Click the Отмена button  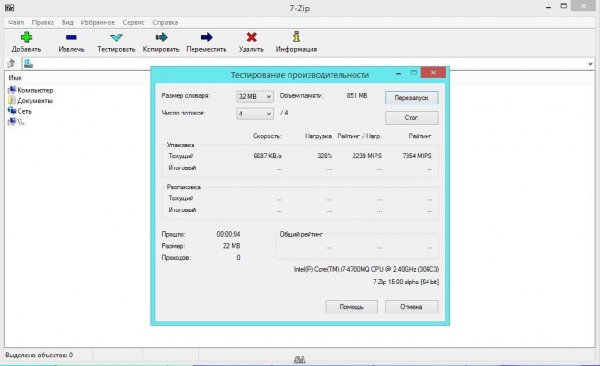pos(411,307)
